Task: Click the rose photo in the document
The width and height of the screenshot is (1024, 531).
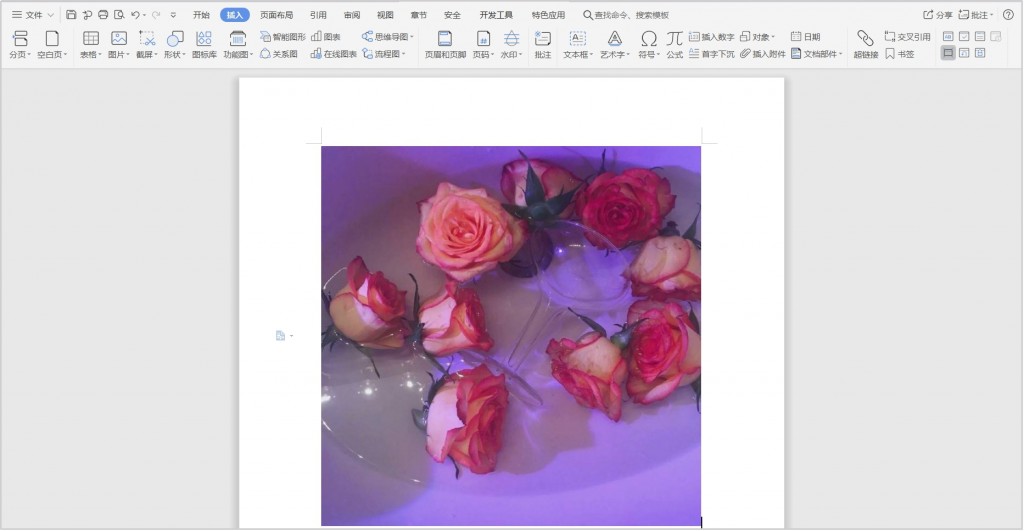Action: [x=511, y=336]
